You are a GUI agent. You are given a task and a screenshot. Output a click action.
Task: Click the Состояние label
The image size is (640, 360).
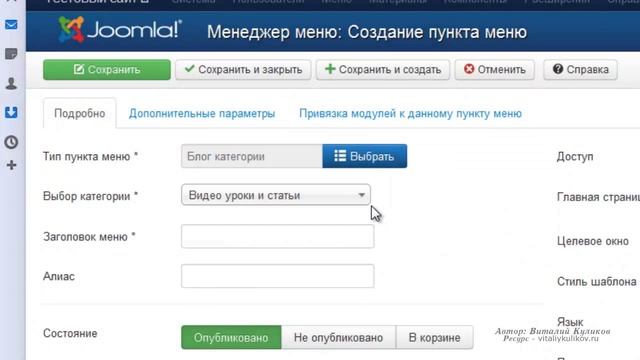70,333
